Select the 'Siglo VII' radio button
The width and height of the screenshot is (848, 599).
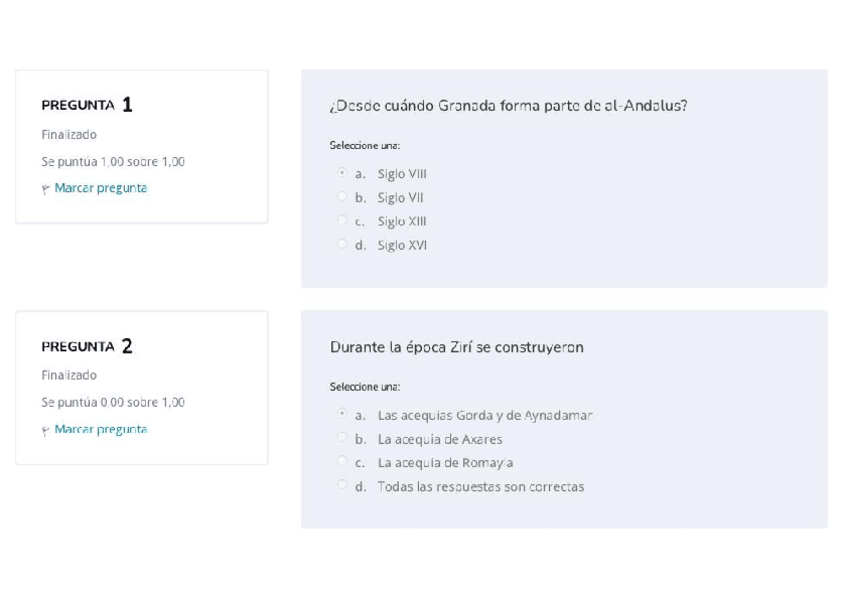342,197
